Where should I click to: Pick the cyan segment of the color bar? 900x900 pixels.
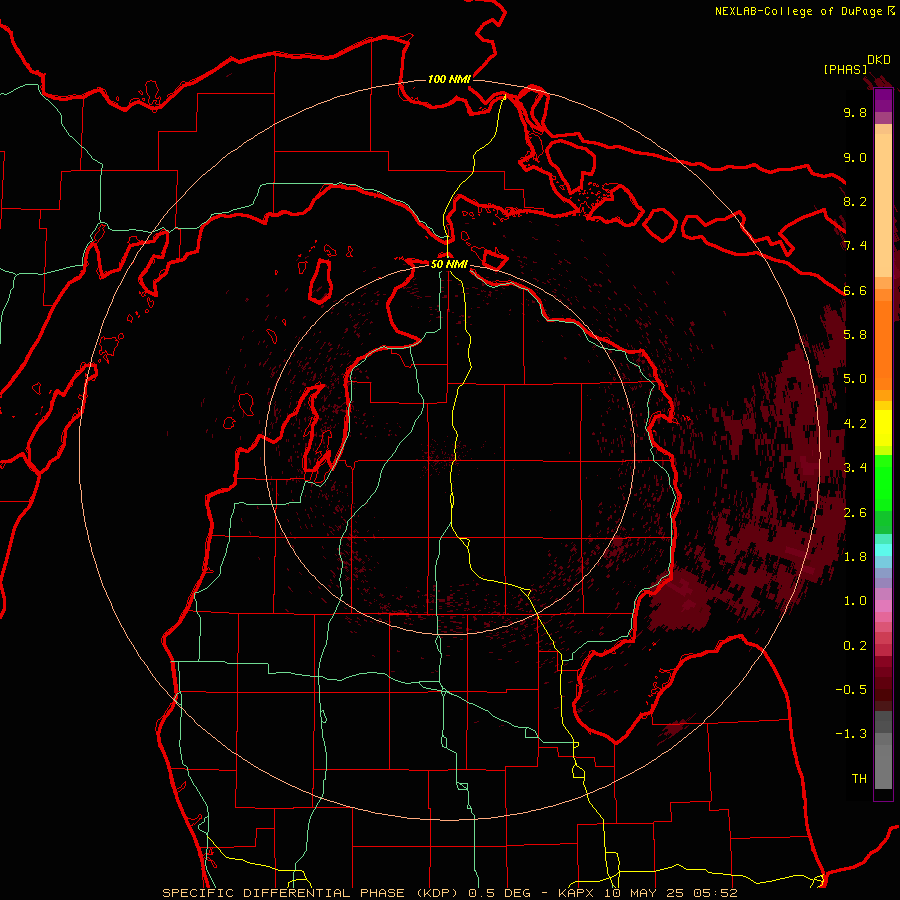(x=883, y=550)
